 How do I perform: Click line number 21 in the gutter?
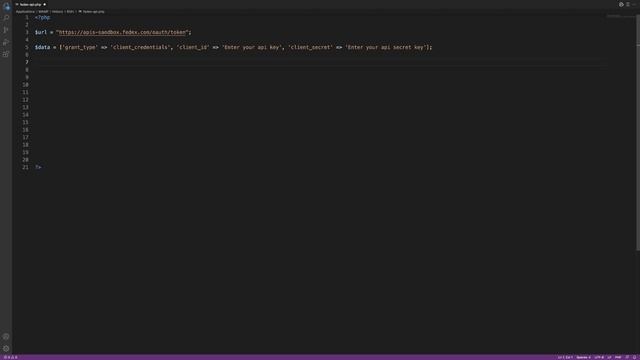coord(25,167)
